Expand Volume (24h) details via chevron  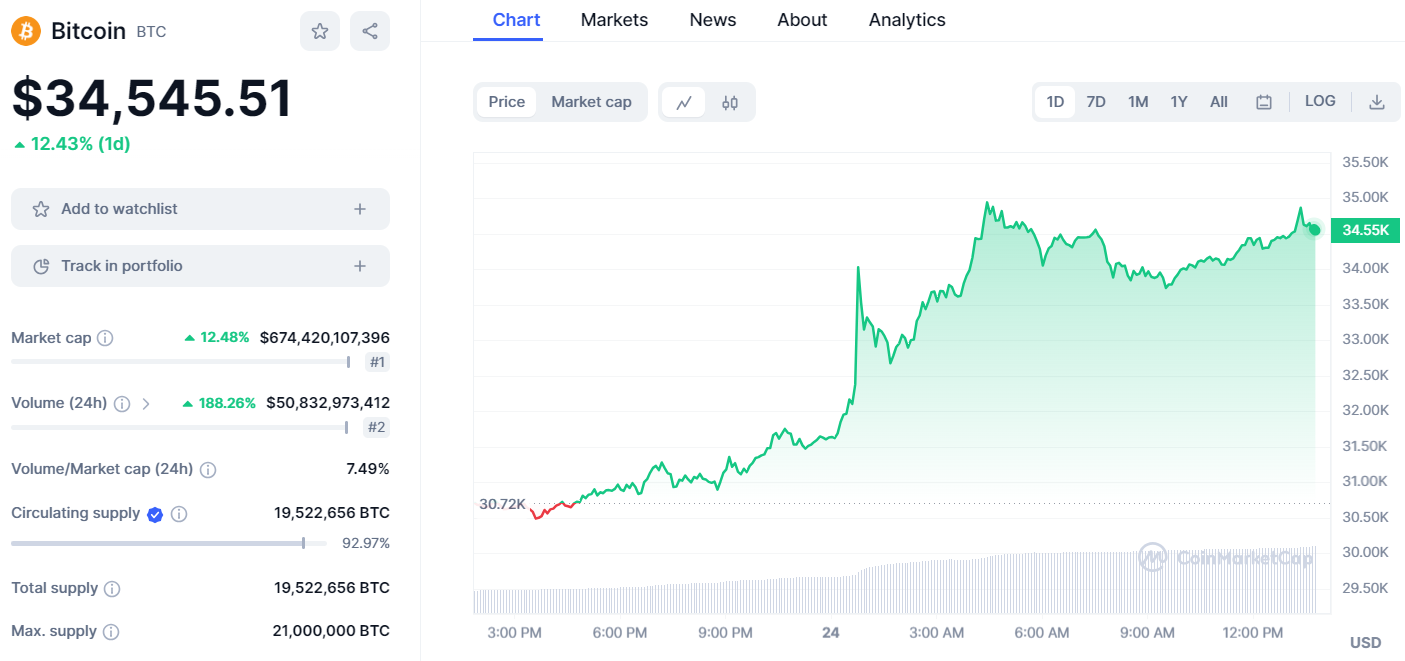(x=147, y=403)
